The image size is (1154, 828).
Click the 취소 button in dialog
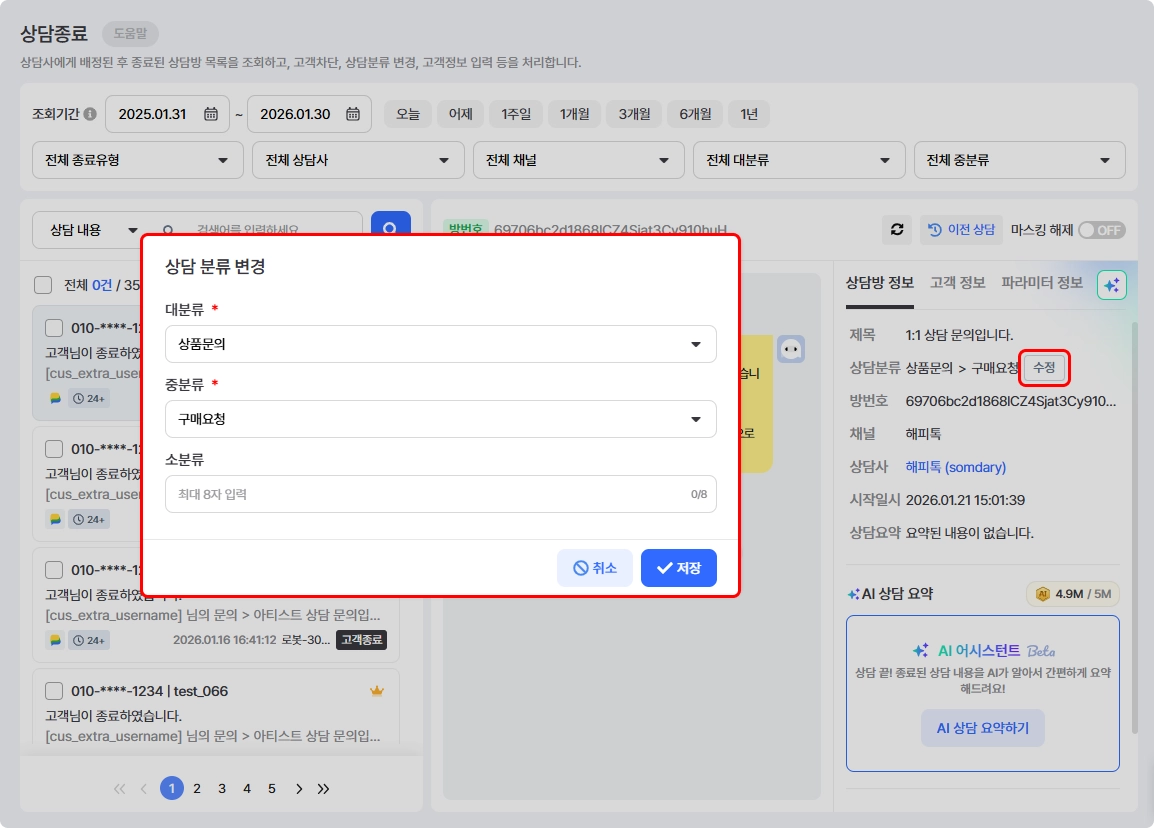[595, 567]
